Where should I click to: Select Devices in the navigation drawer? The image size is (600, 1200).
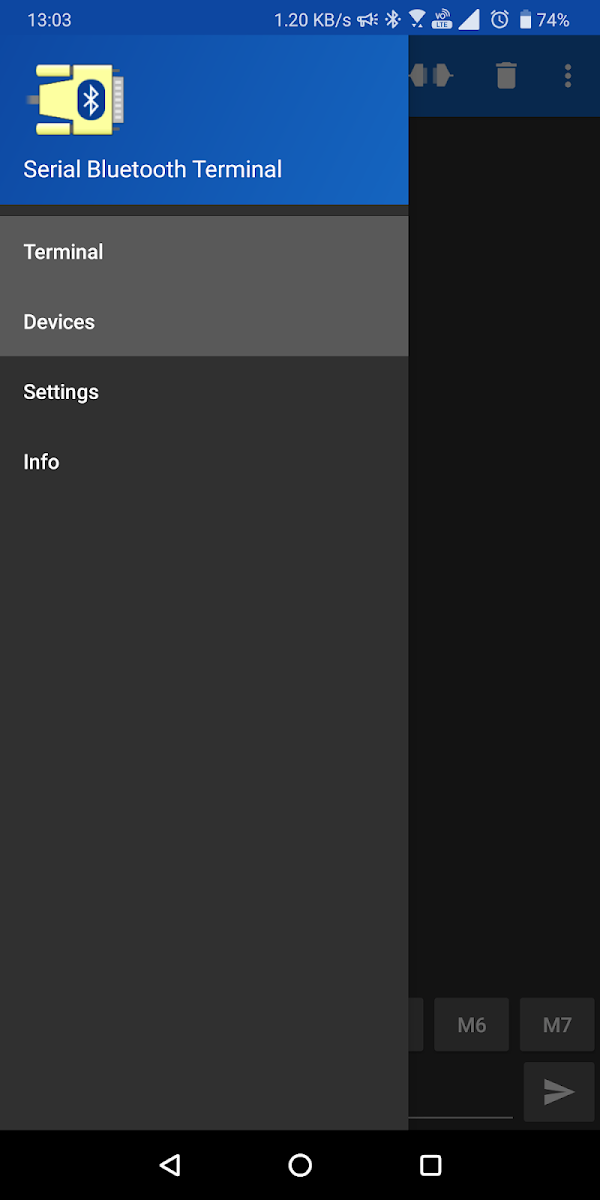[x=204, y=322]
